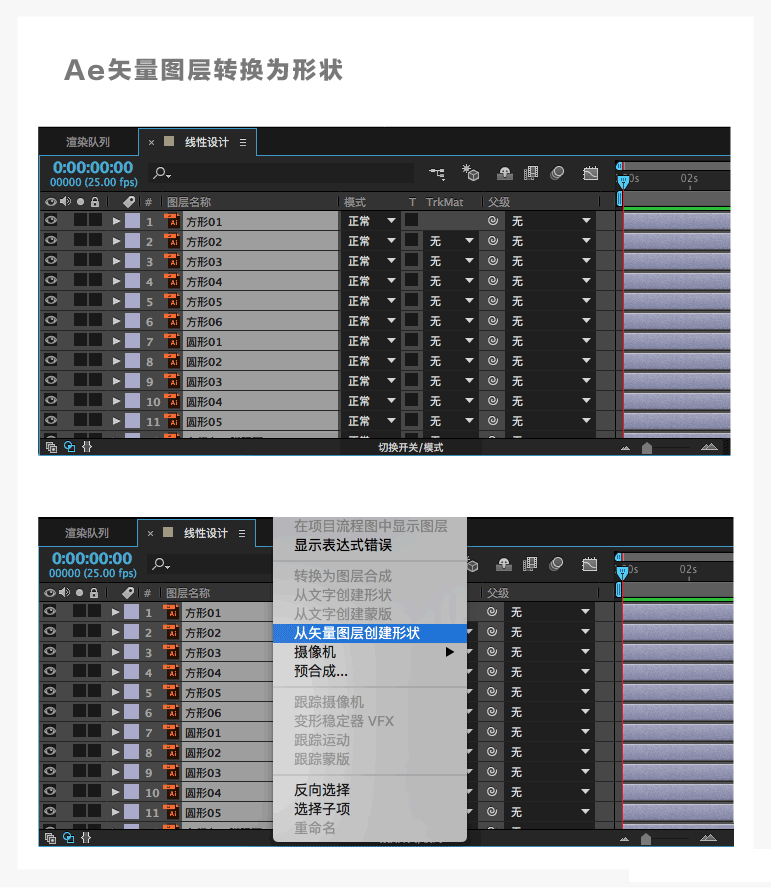Open 线性设计 panel menu icon in top panel
771x888 pixels.
(242, 142)
